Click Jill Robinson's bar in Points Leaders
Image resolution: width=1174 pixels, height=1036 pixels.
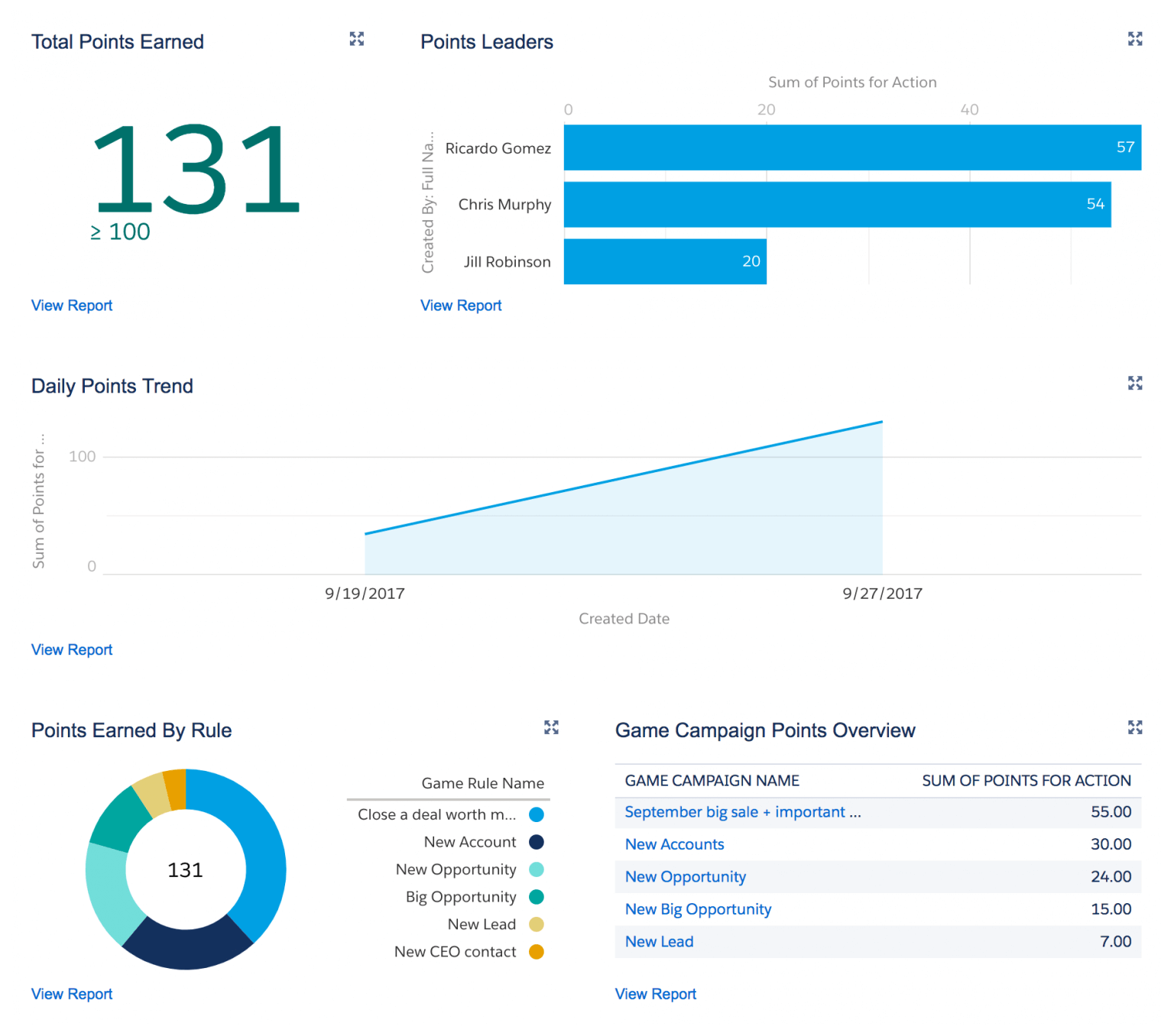click(x=665, y=261)
